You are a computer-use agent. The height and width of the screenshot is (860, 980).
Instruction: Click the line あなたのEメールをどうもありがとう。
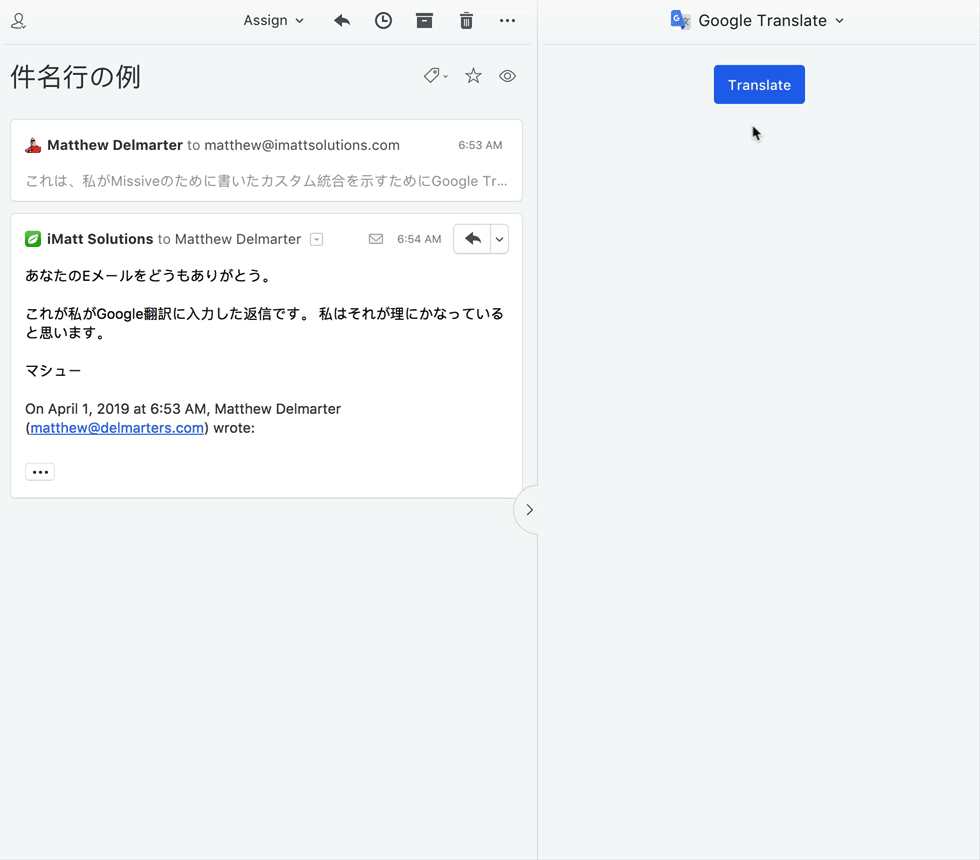pos(149,276)
